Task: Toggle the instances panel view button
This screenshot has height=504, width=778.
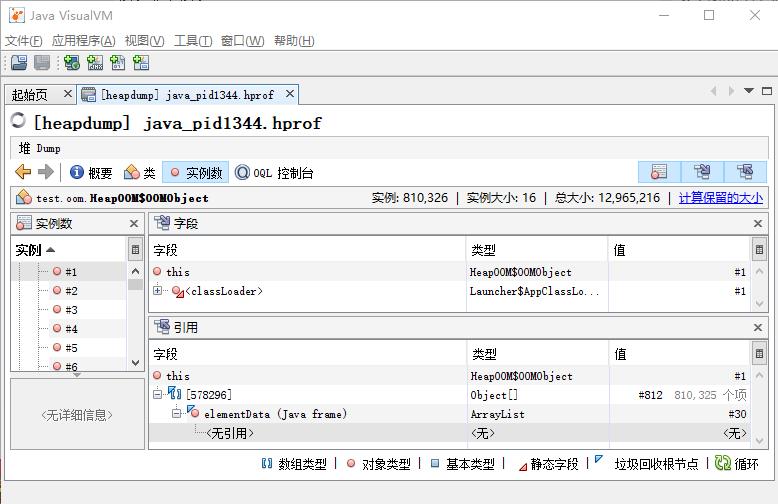Action: pyautogui.click(x=659, y=172)
